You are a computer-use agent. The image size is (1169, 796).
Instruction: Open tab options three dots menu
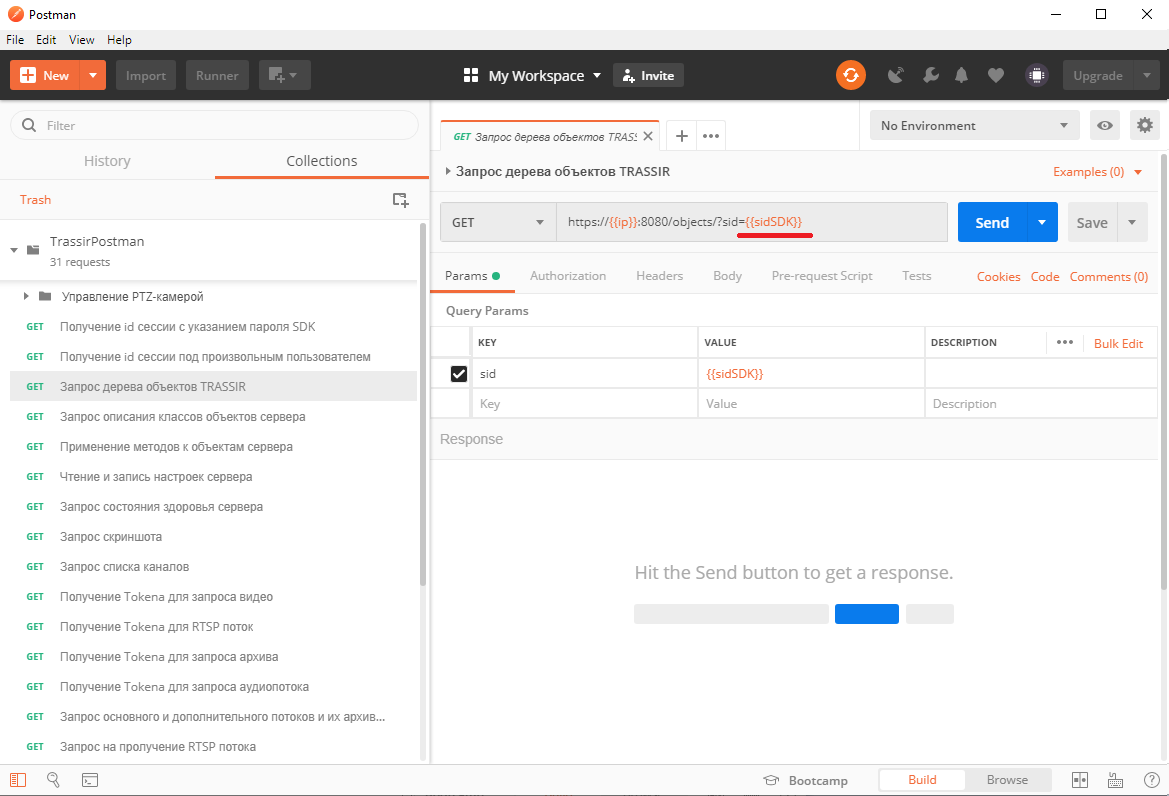click(x=711, y=136)
